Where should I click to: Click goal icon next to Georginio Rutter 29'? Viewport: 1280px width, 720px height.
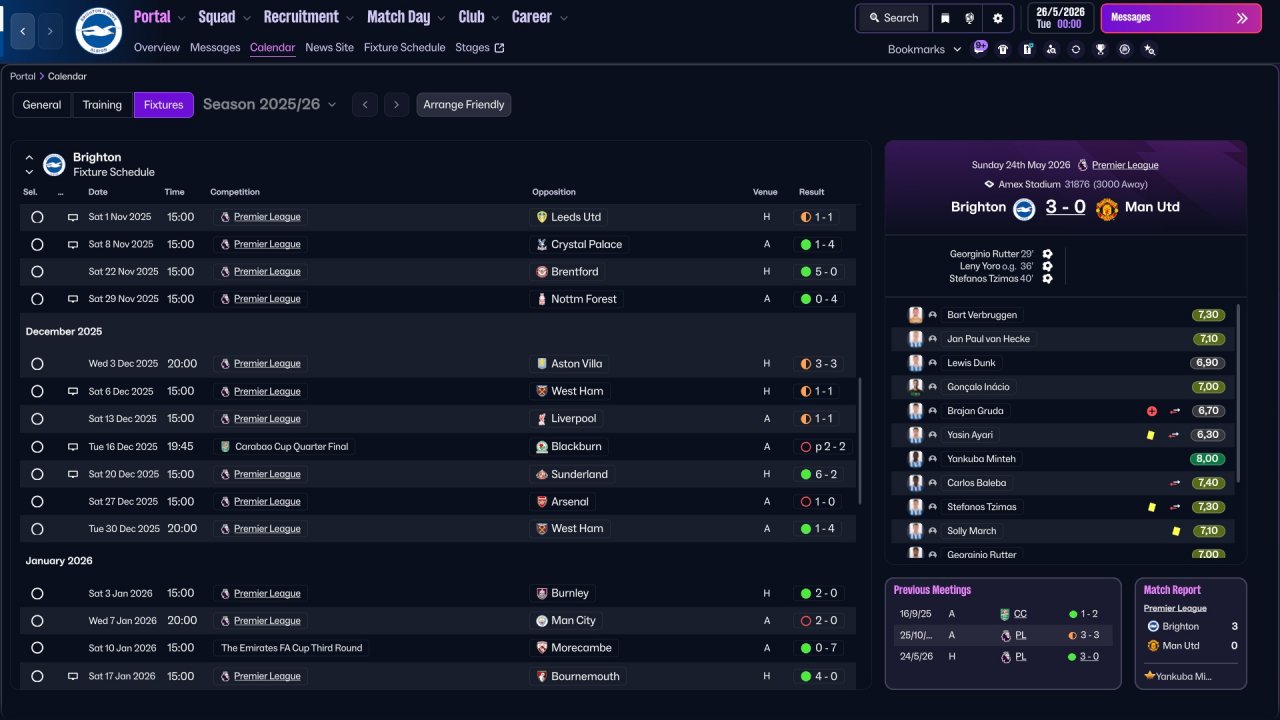pos(1047,254)
